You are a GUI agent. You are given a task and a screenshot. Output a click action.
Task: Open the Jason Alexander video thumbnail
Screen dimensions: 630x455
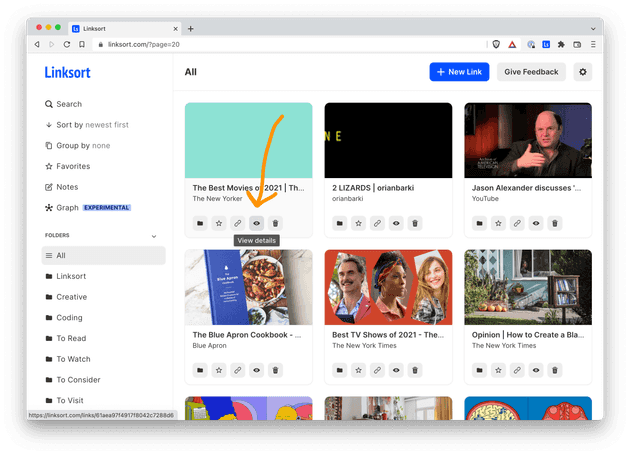click(528, 140)
